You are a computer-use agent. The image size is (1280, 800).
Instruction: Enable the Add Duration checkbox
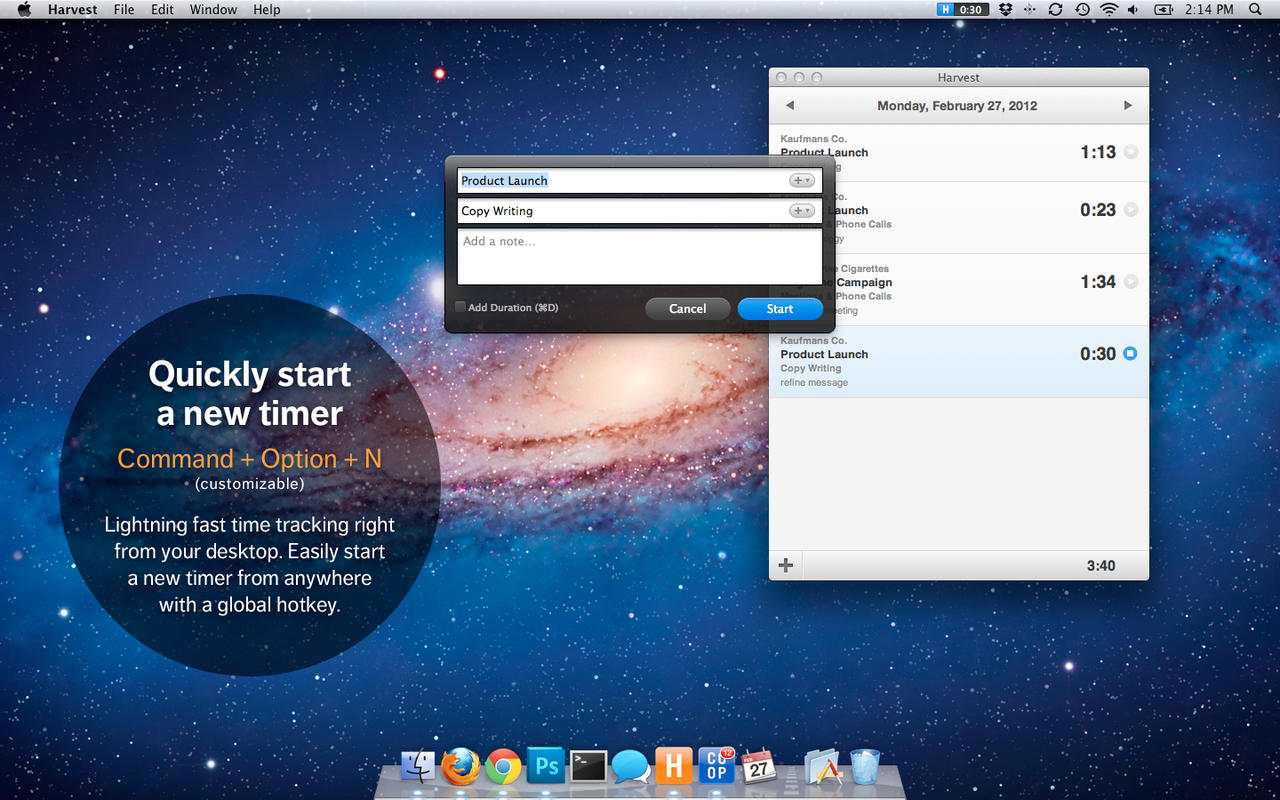point(461,307)
